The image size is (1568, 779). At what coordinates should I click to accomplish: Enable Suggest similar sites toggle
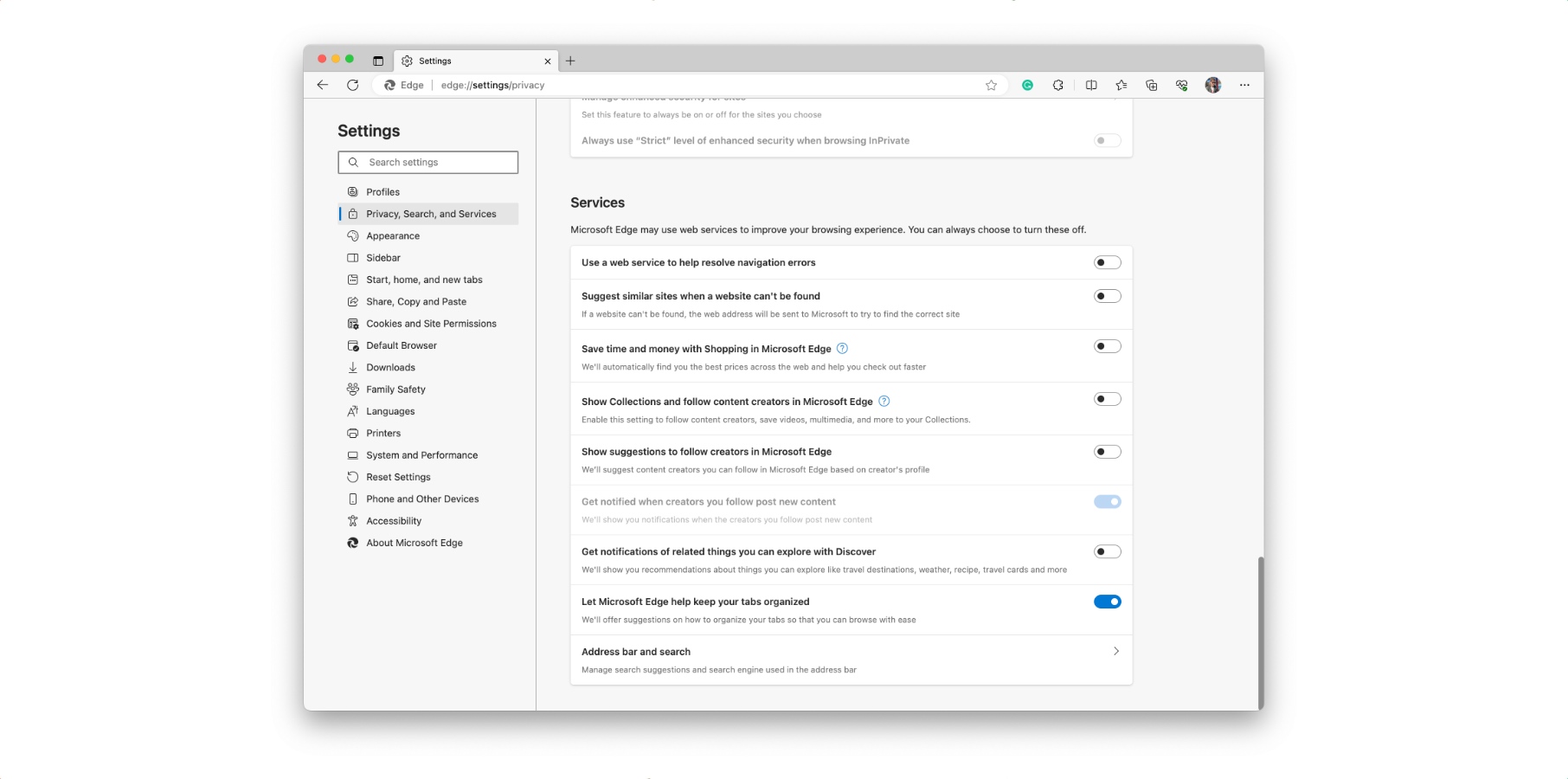1107,296
